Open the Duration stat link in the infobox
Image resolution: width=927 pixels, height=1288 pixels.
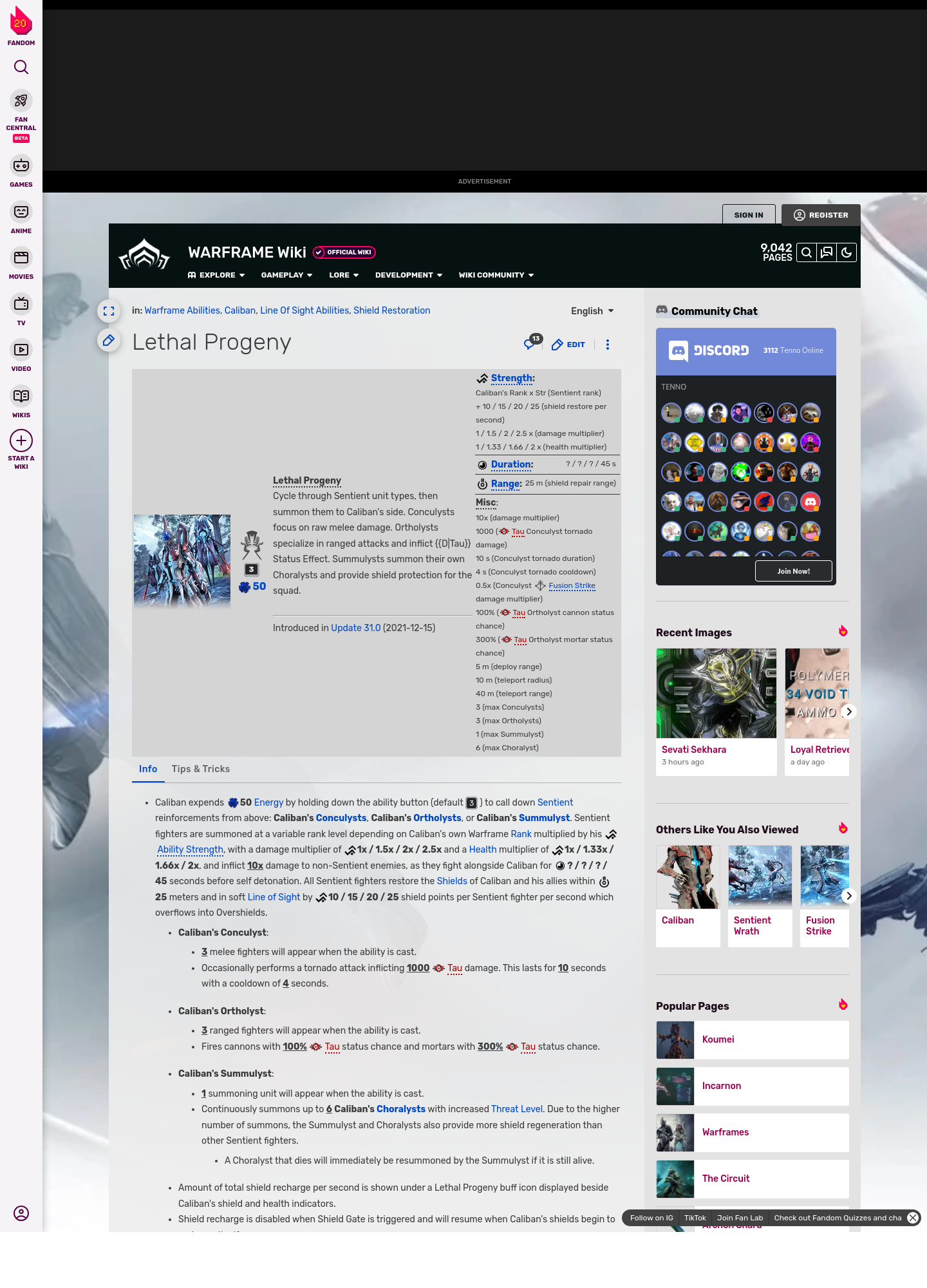[x=511, y=464]
